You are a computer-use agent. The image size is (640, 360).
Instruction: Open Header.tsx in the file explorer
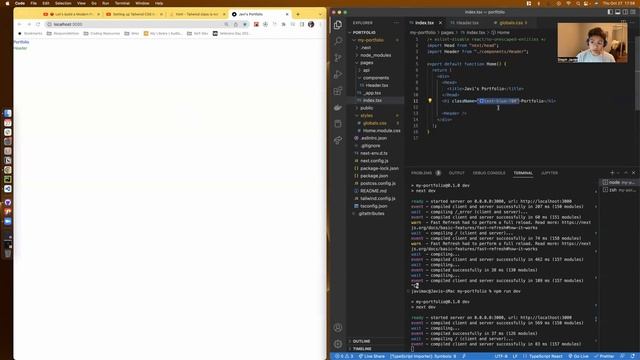(x=376, y=85)
